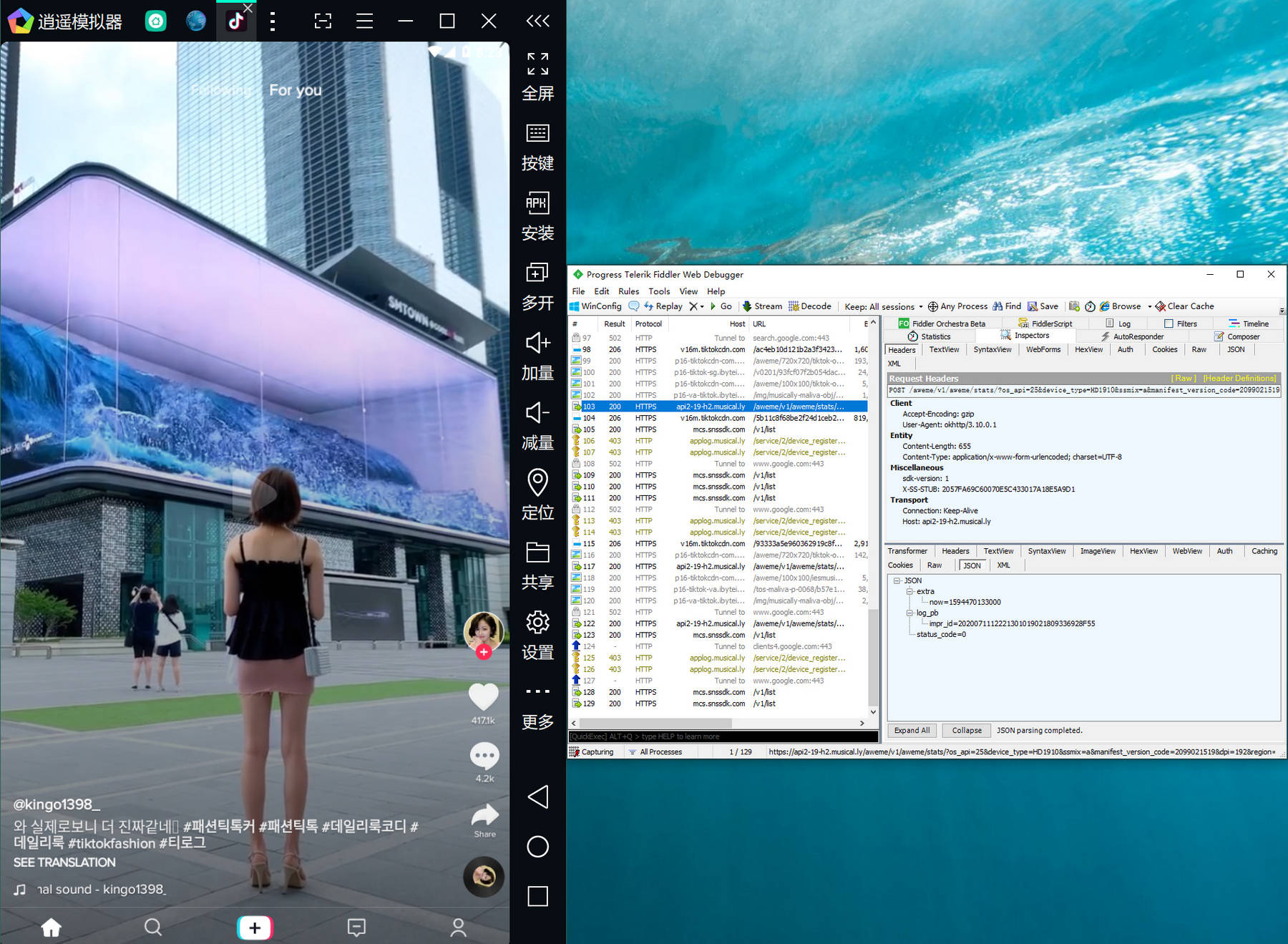Screen dimensions: 1288x944
Task: Click the Expand All button
Action: [912, 730]
